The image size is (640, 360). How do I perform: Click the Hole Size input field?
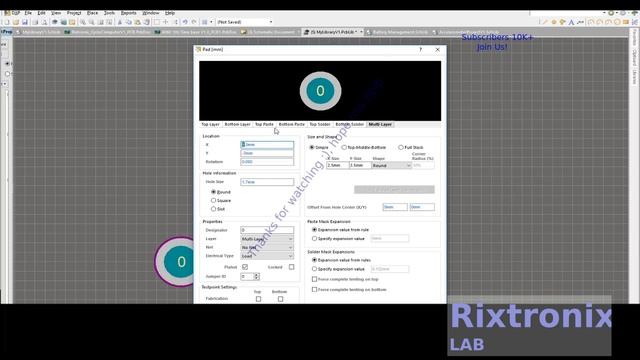[267, 182]
